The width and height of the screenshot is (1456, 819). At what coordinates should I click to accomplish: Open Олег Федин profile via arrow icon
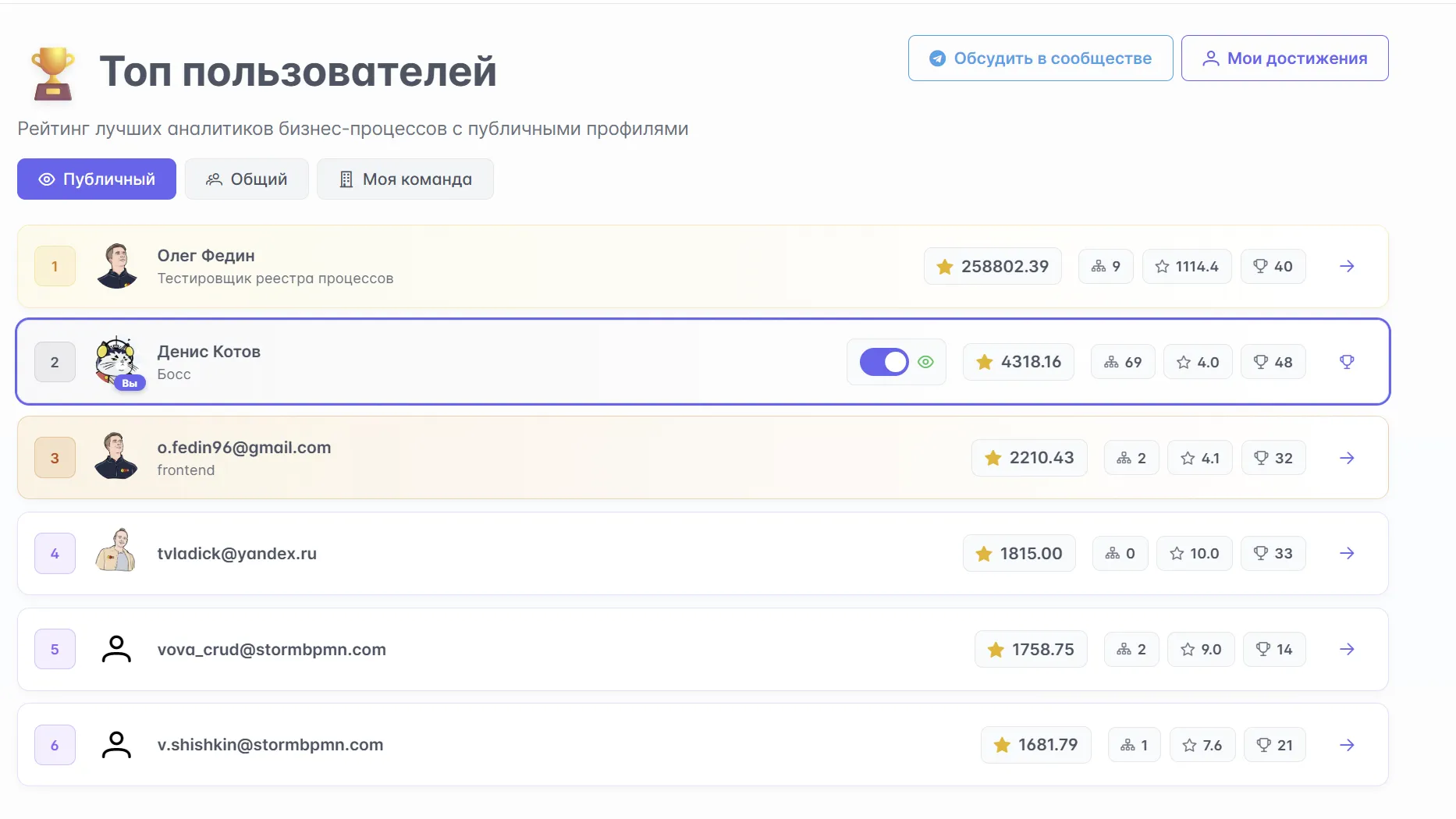point(1347,266)
